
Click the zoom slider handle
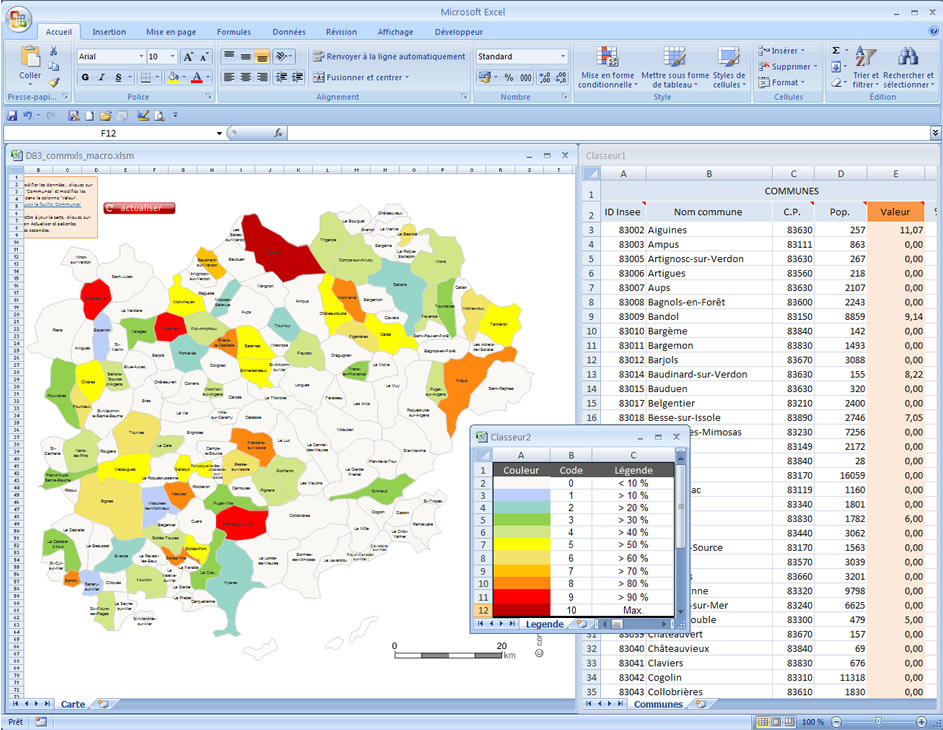pyautogui.click(x=878, y=722)
